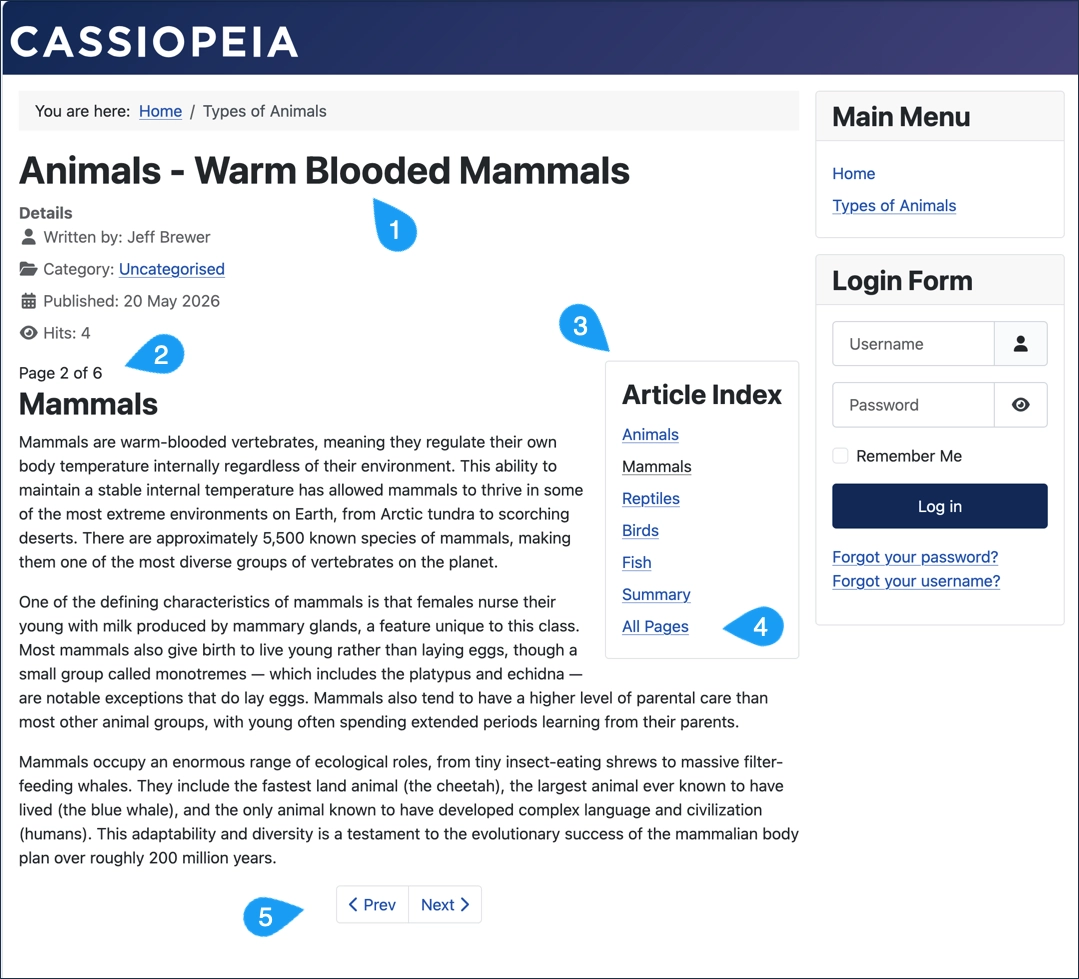Click the folder icon beside Category

[28, 269]
